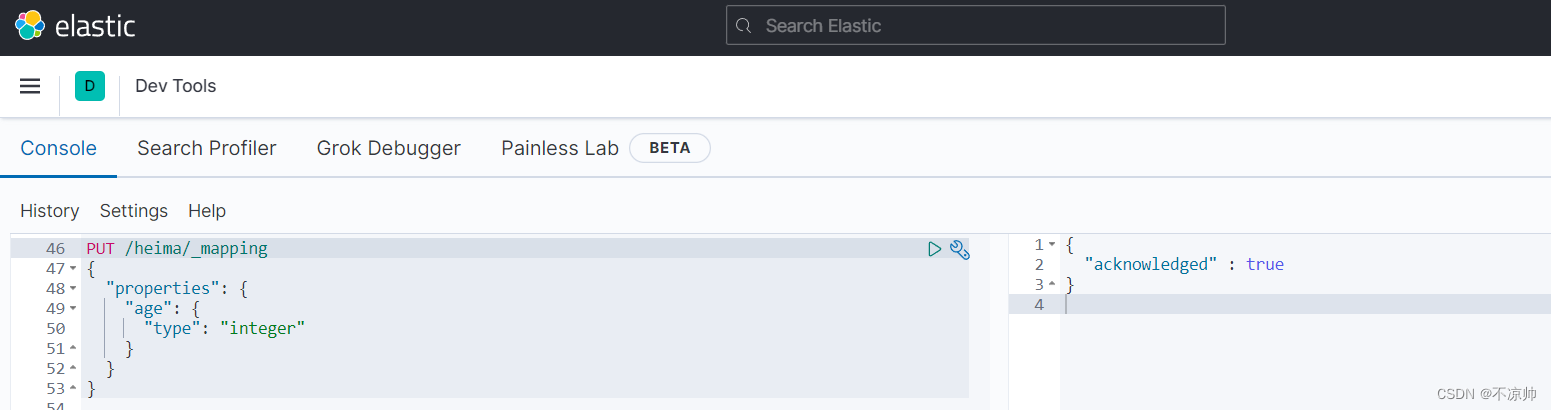Focus the Search Elastic input field
The width and height of the screenshot is (1551, 410).
coord(976,26)
